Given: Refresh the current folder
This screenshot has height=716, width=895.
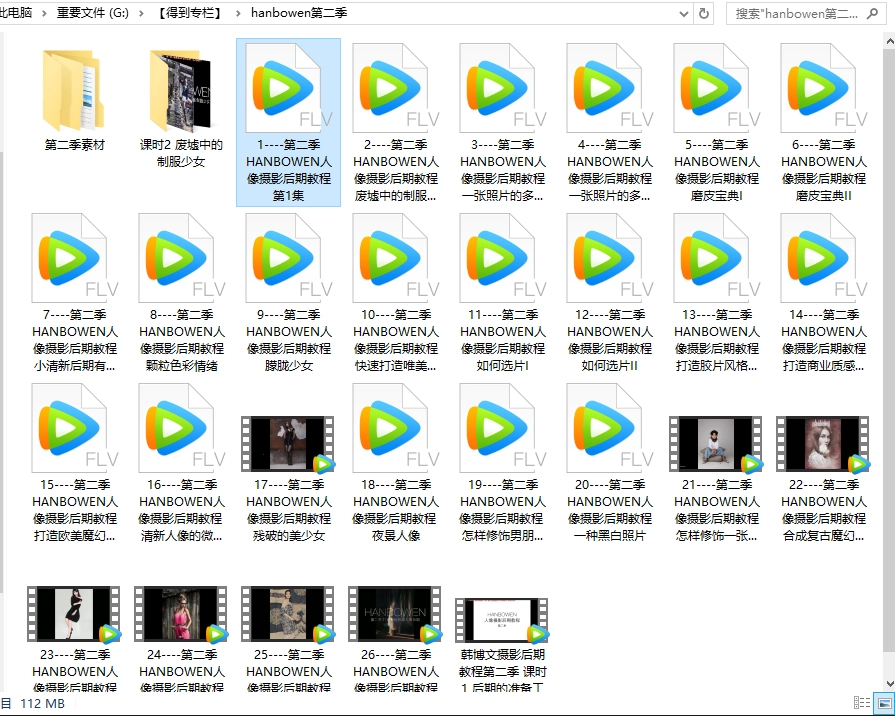Looking at the screenshot, I should (x=704, y=14).
